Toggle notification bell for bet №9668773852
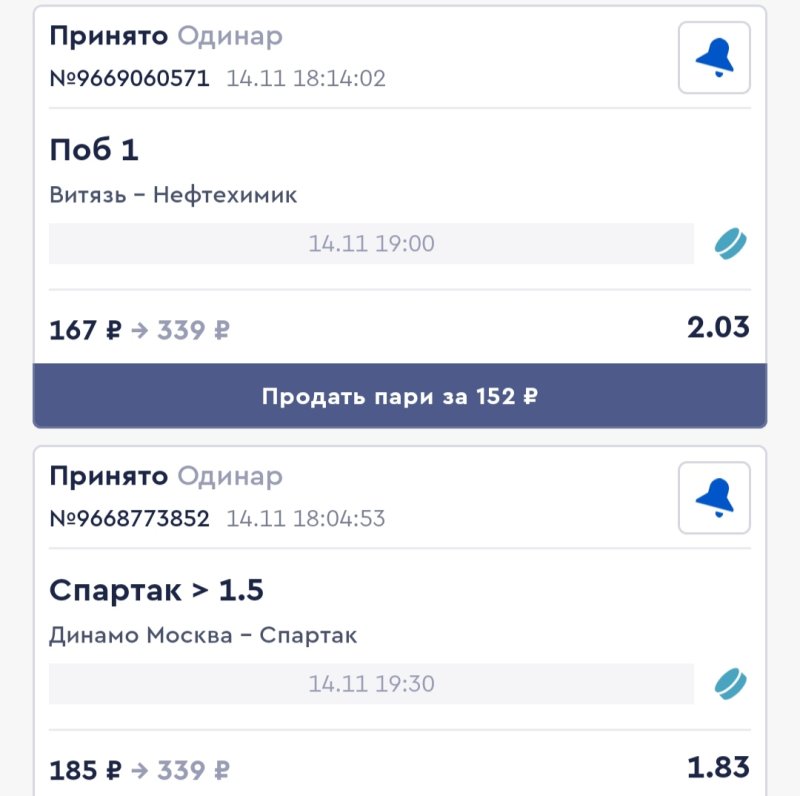This screenshot has height=796, width=800. pyautogui.click(x=714, y=498)
